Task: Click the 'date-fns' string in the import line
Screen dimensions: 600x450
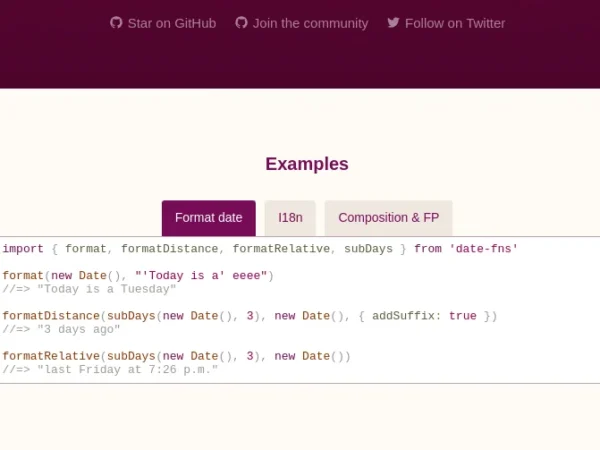Action: point(483,248)
